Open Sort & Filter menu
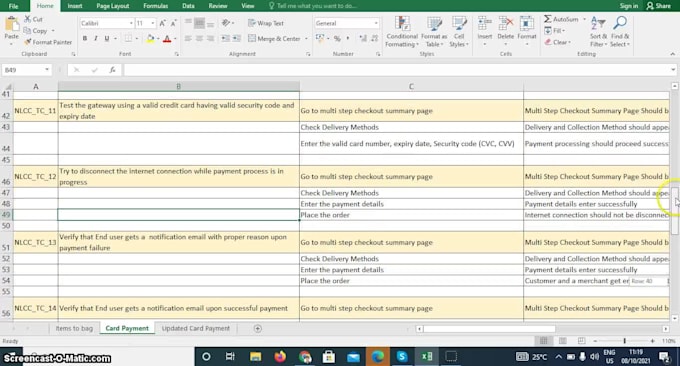Viewport: 680px width, 366px height. pos(598,32)
